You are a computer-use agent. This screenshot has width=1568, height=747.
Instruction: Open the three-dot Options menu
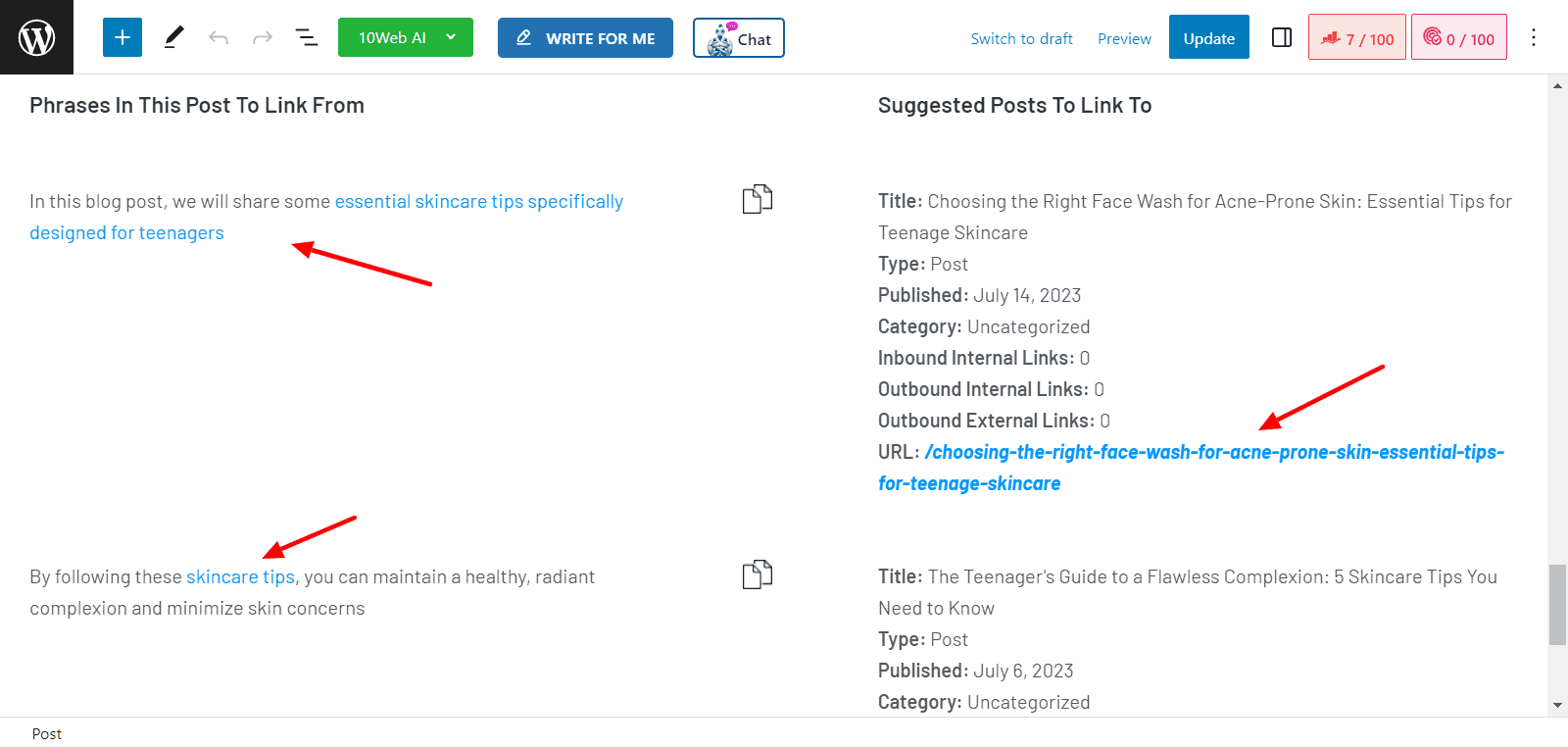point(1534,37)
